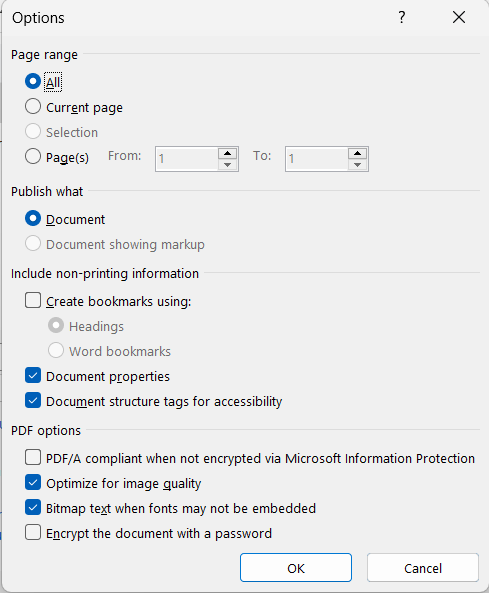The image size is (489, 593).
Task: Uncheck Optimize for image quality
Action: coord(33,483)
